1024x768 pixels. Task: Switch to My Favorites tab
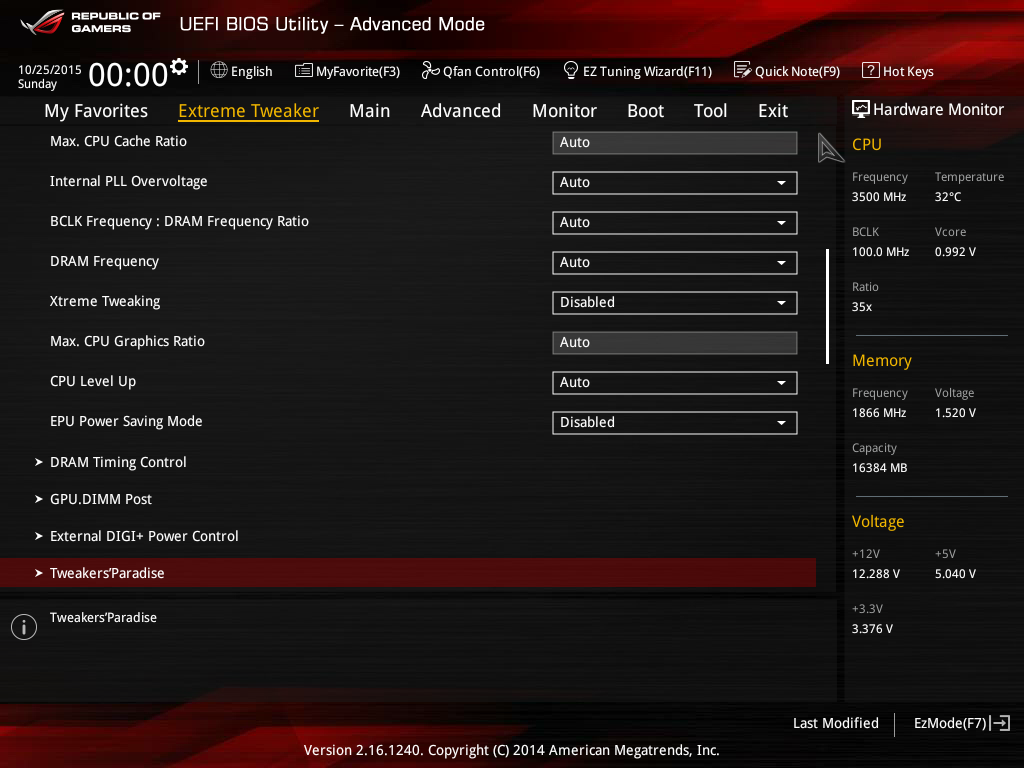pos(96,111)
